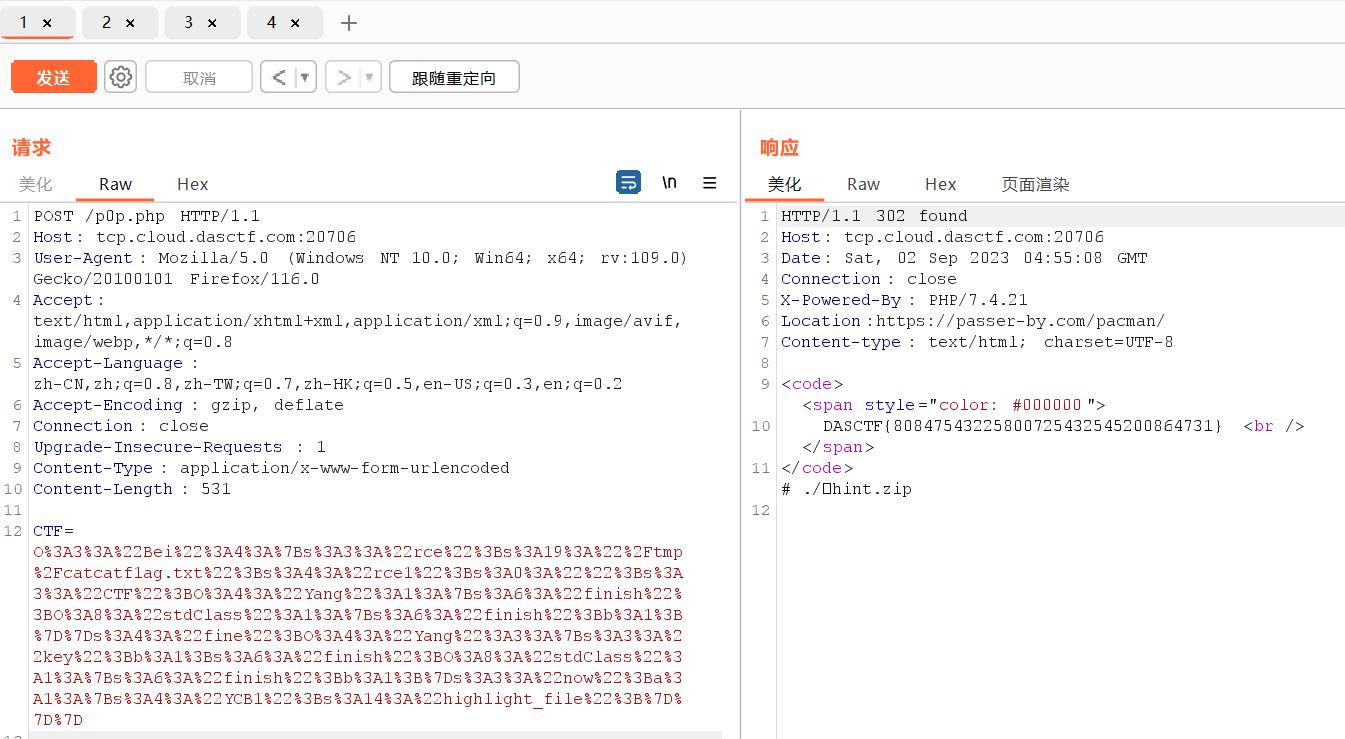Click the response Content-type header line
The image size is (1345, 739).
(977, 342)
